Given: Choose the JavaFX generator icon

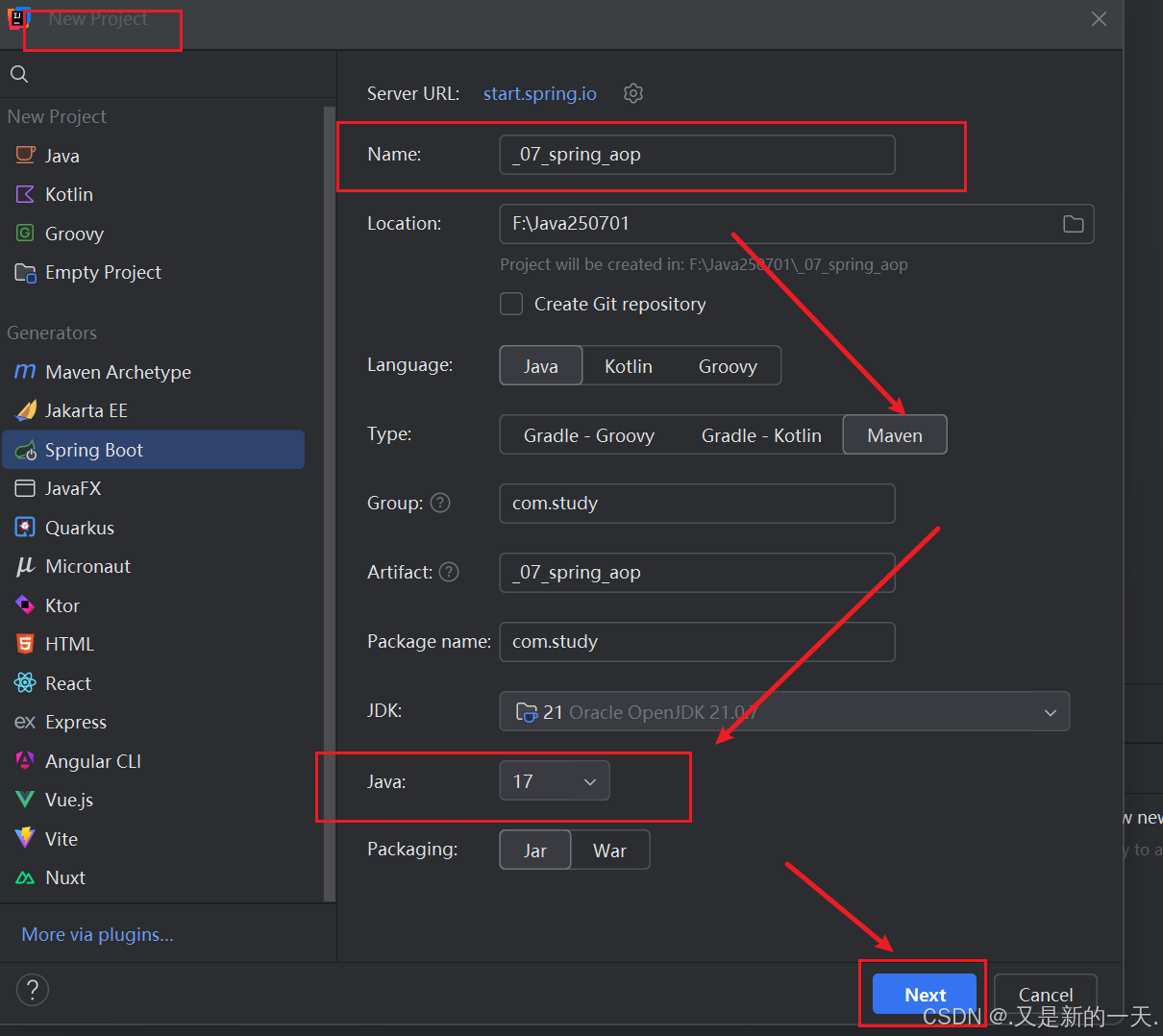Looking at the screenshot, I should click(x=26, y=488).
